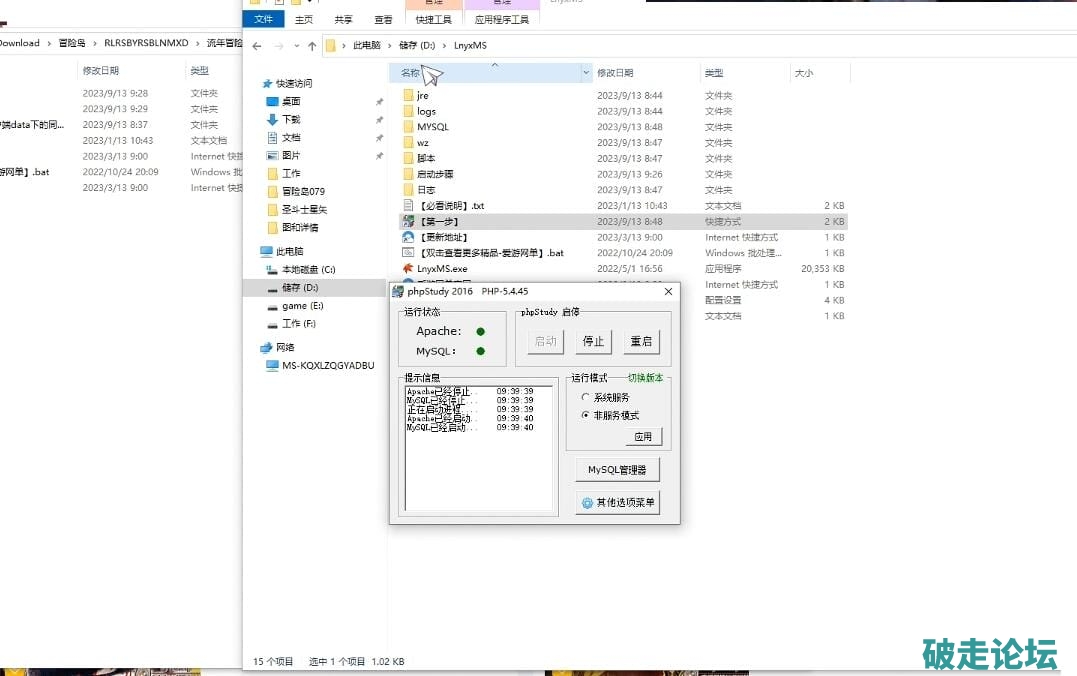The width and height of the screenshot is (1077, 676).
Task: Click the Back navigation arrow
Action: tap(258, 46)
